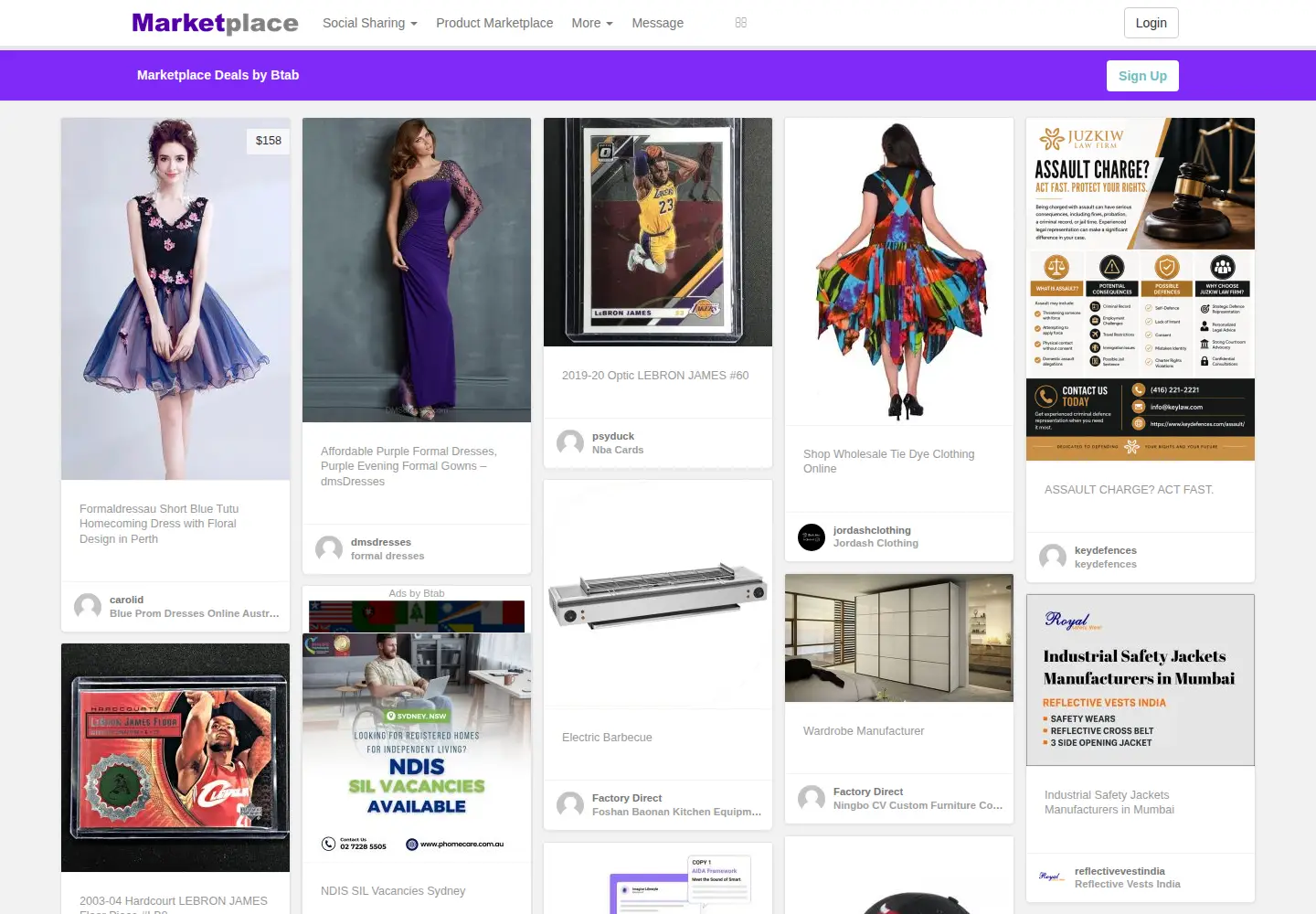Click the grid apps icon in navbar
This screenshot has height=914, width=1316.
741,23
